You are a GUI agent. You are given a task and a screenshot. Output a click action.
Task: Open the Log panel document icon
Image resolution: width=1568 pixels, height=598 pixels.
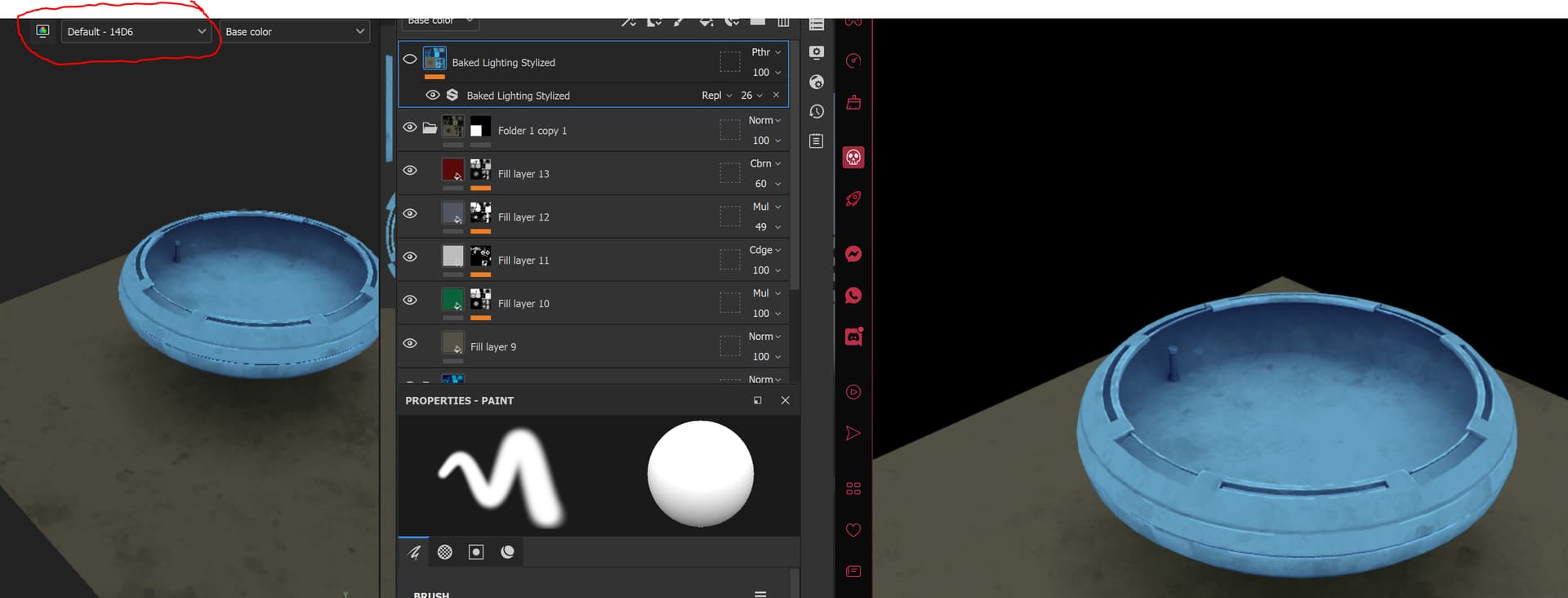tap(816, 141)
